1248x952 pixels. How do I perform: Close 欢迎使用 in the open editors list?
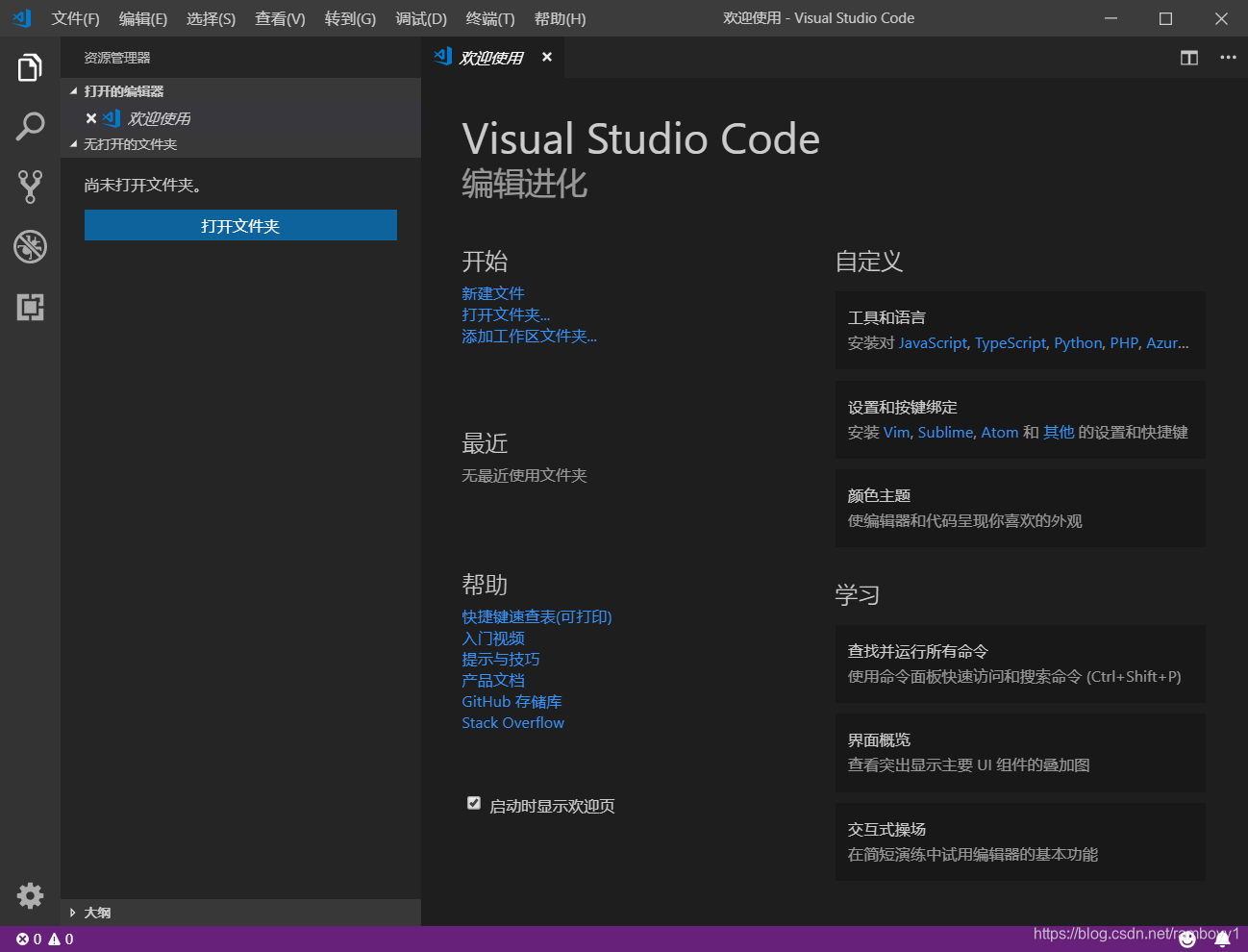91,118
